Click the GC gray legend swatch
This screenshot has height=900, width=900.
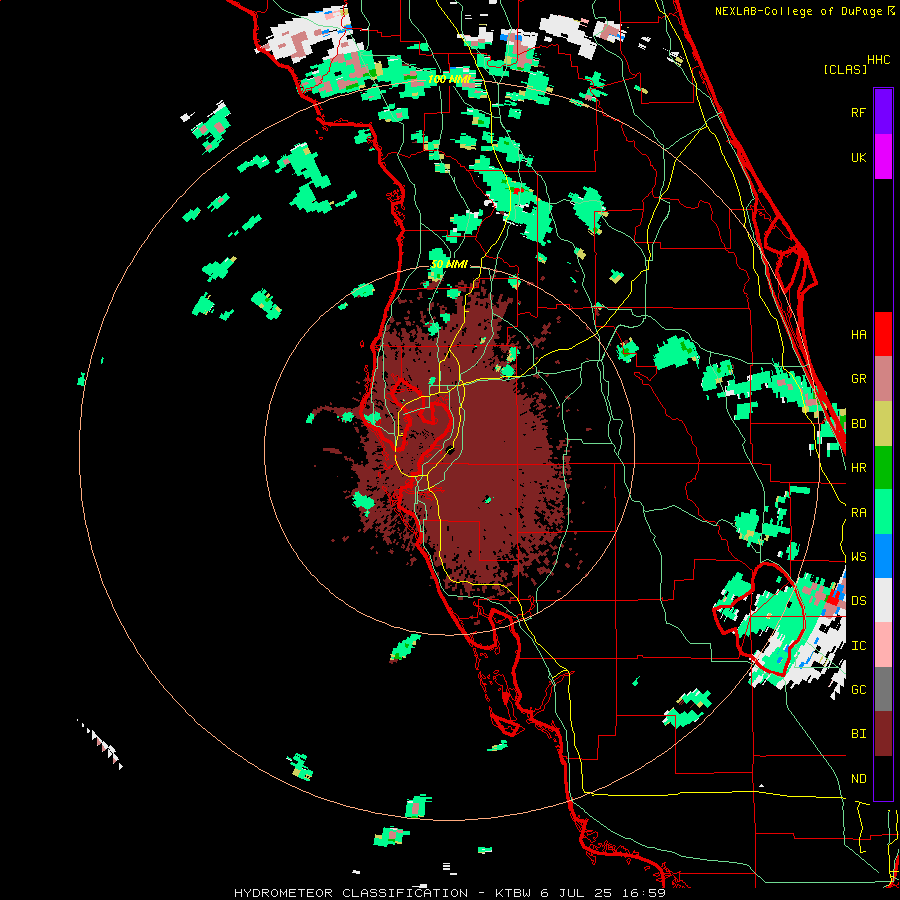tap(883, 689)
